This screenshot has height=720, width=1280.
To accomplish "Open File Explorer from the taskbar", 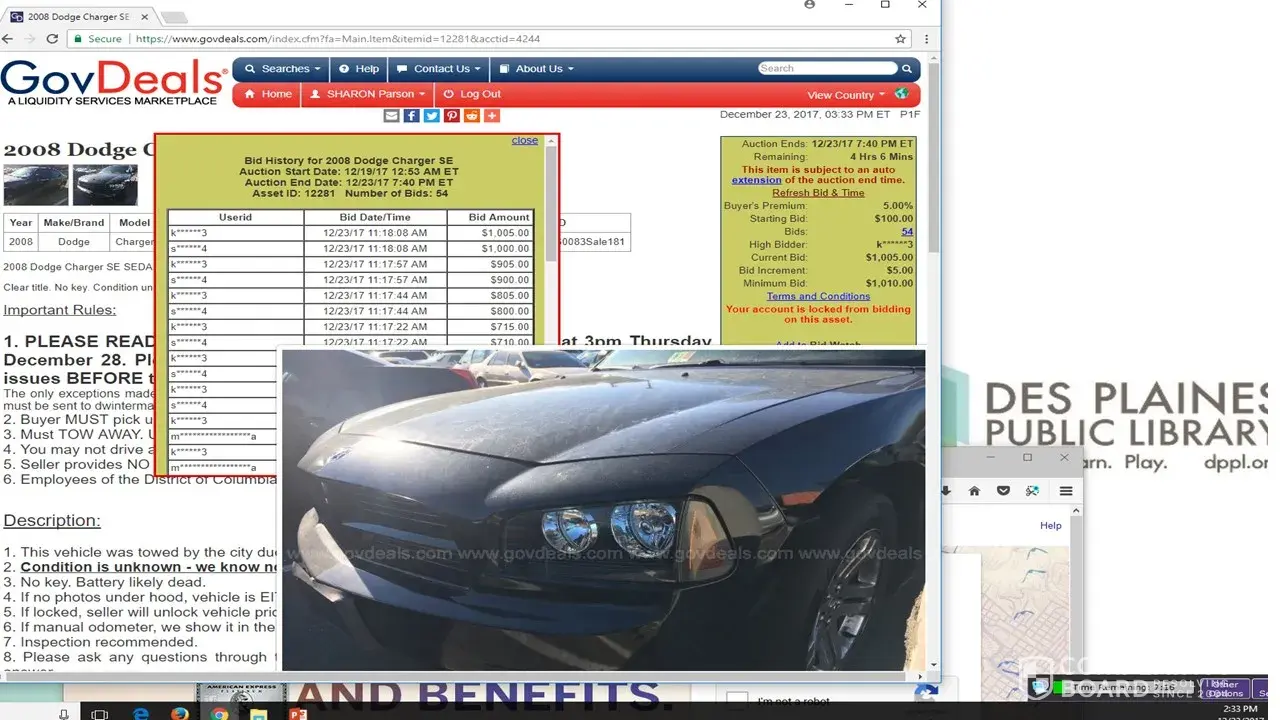I will pyautogui.click(x=258, y=714).
